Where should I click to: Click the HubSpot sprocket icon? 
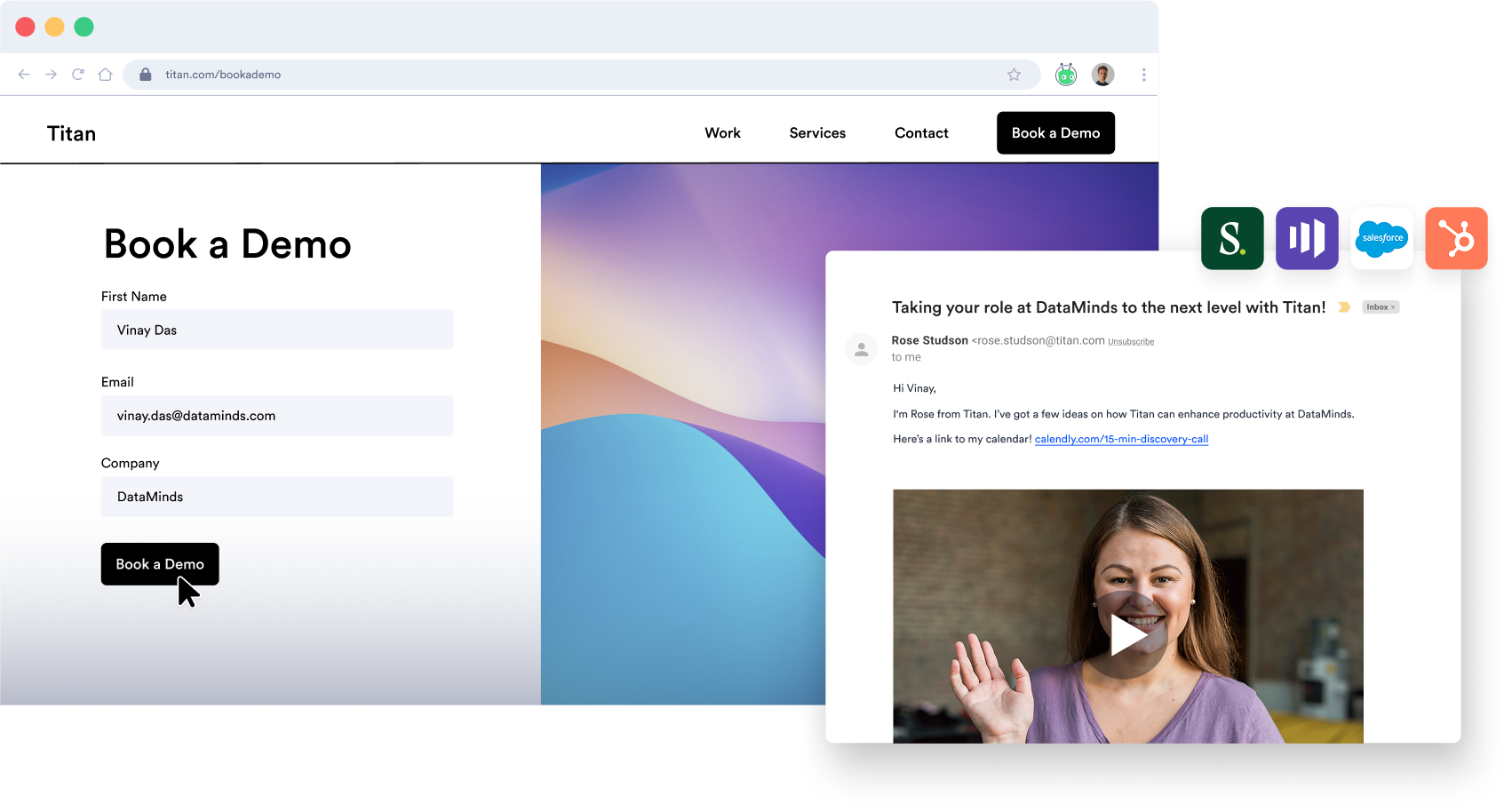click(x=1456, y=237)
